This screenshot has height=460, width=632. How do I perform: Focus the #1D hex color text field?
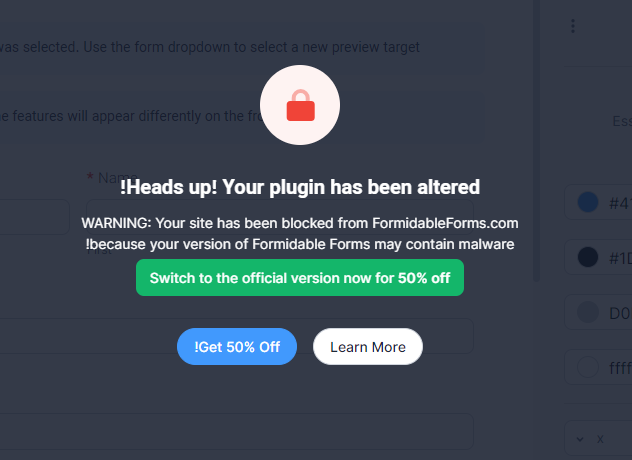click(618, 258)
